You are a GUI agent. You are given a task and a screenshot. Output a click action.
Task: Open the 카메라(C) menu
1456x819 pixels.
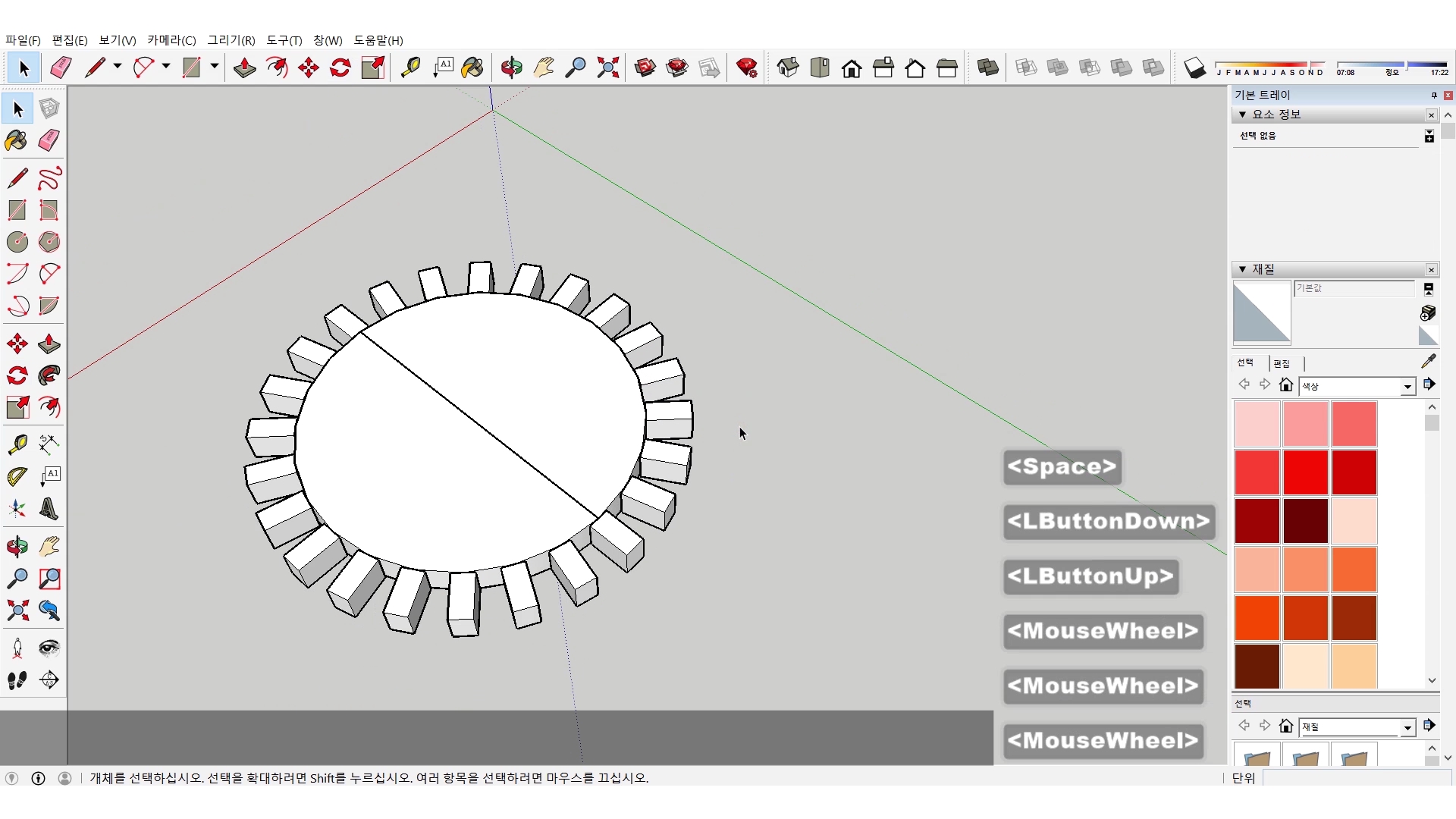(x=171, y=40)
